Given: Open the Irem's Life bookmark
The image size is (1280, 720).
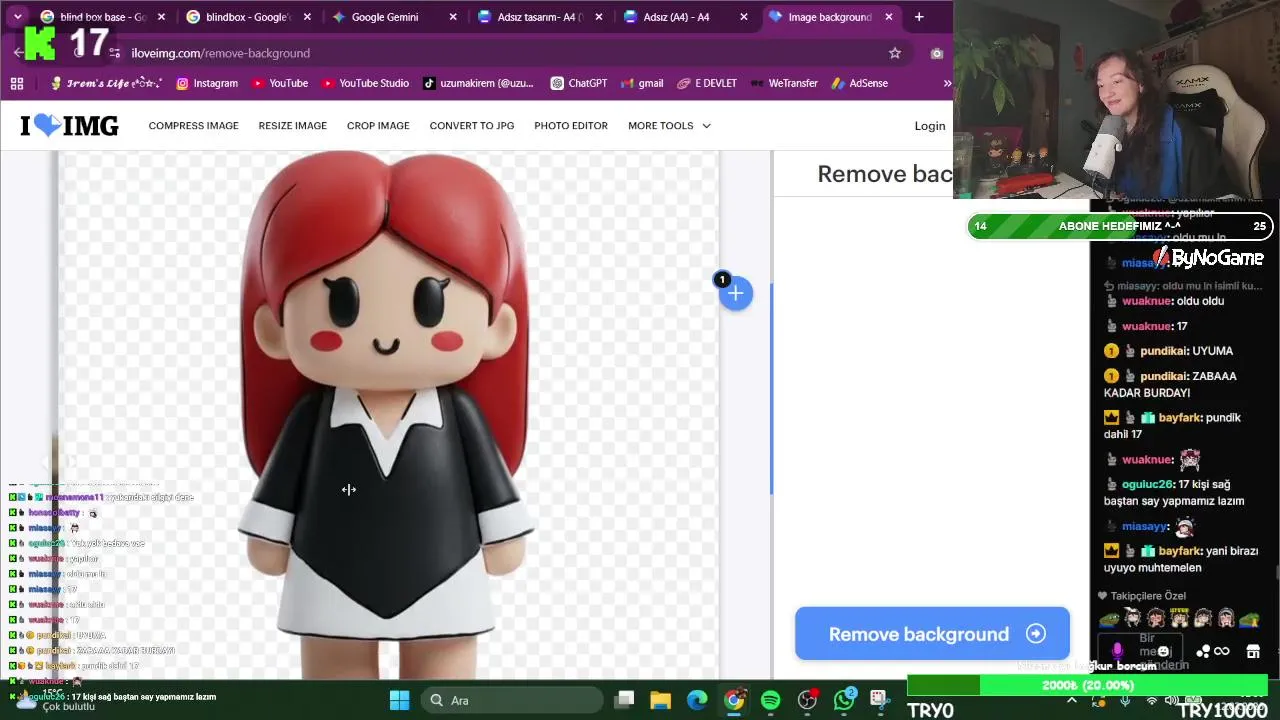Looking at the screenshot, I should pos(106,83).
